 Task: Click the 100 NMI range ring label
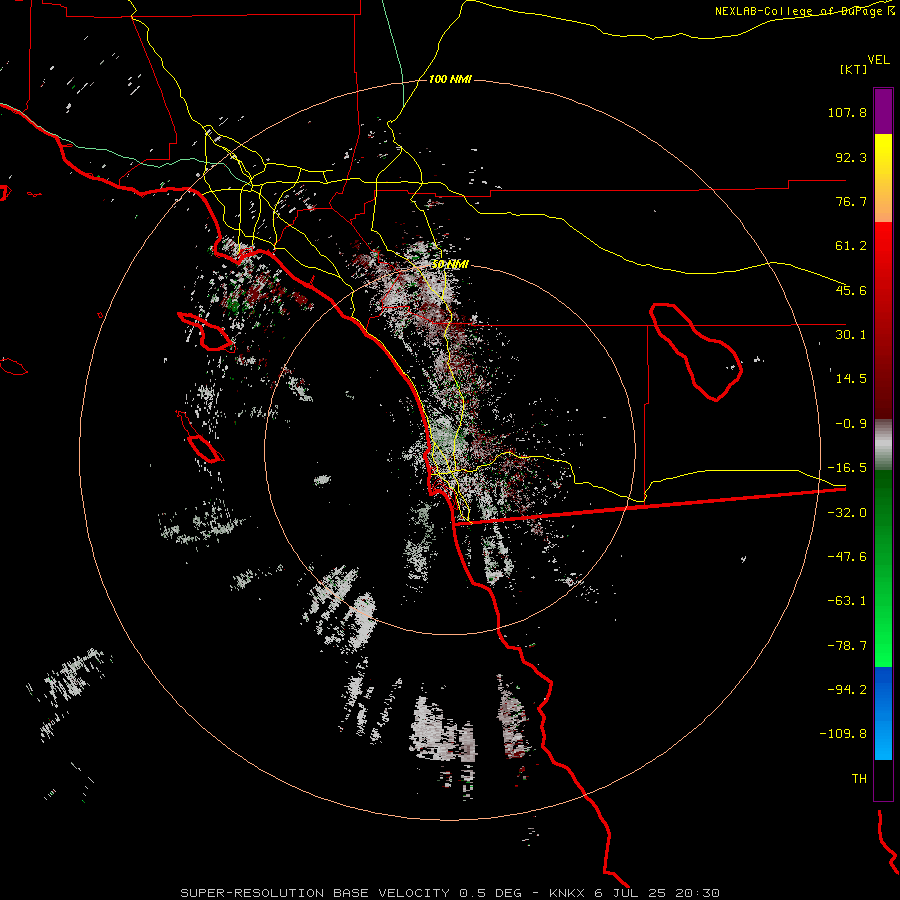pos(450,79)
